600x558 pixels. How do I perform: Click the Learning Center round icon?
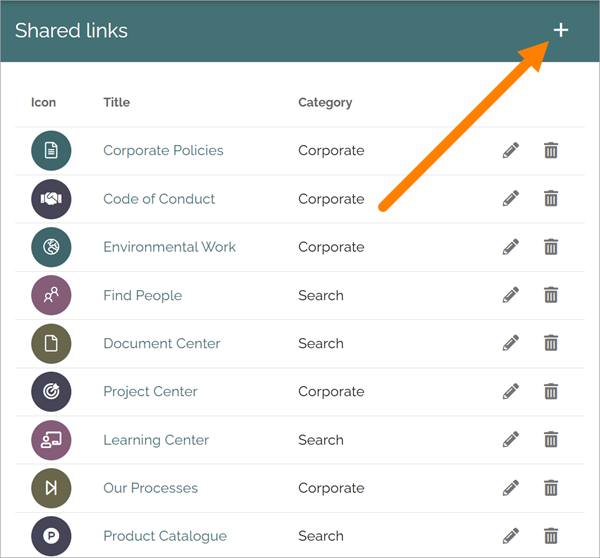tap(51, 440)
